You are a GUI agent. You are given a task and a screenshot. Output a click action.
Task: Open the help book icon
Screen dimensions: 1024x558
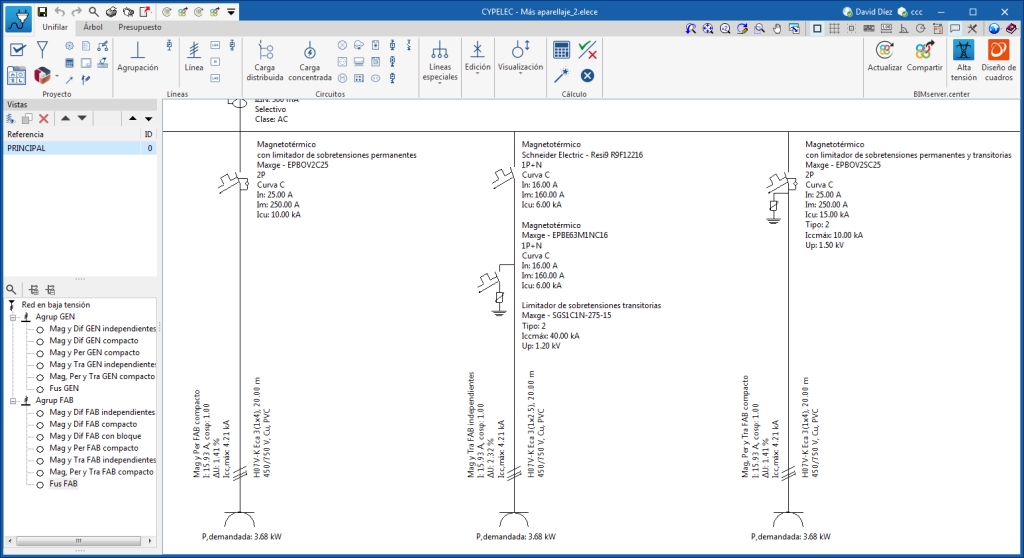pyautogui.click(x=1012, y=29)
